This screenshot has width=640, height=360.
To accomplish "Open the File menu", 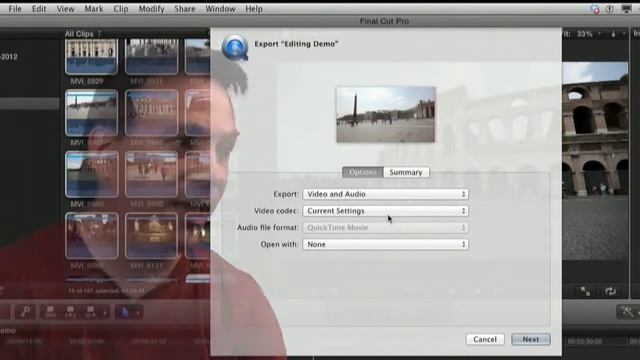I will tap(15, 9).
